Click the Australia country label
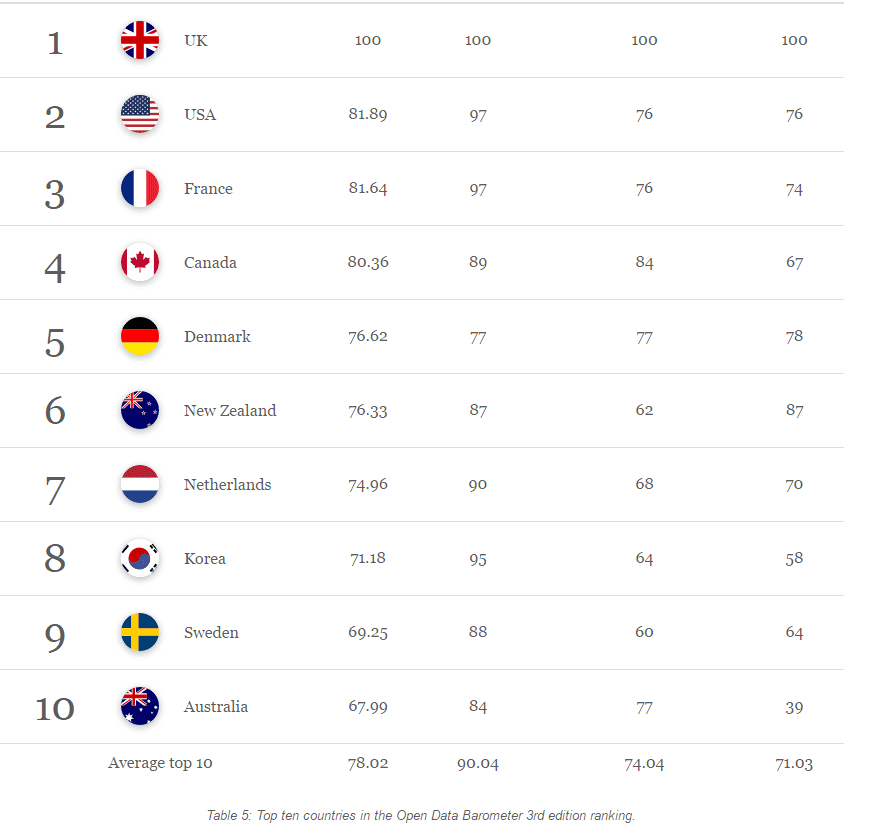This screenshot has height=838, width=877. coord(216,707)
